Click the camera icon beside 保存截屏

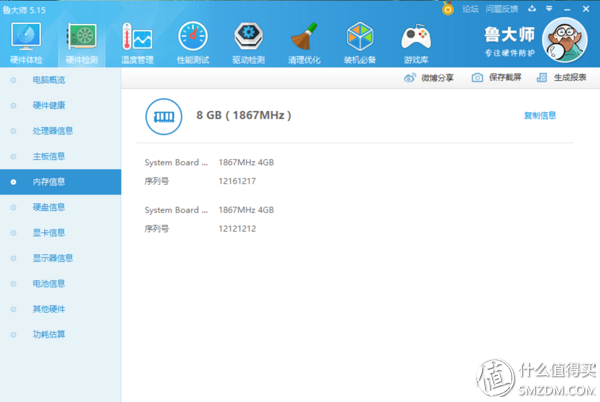477,78
